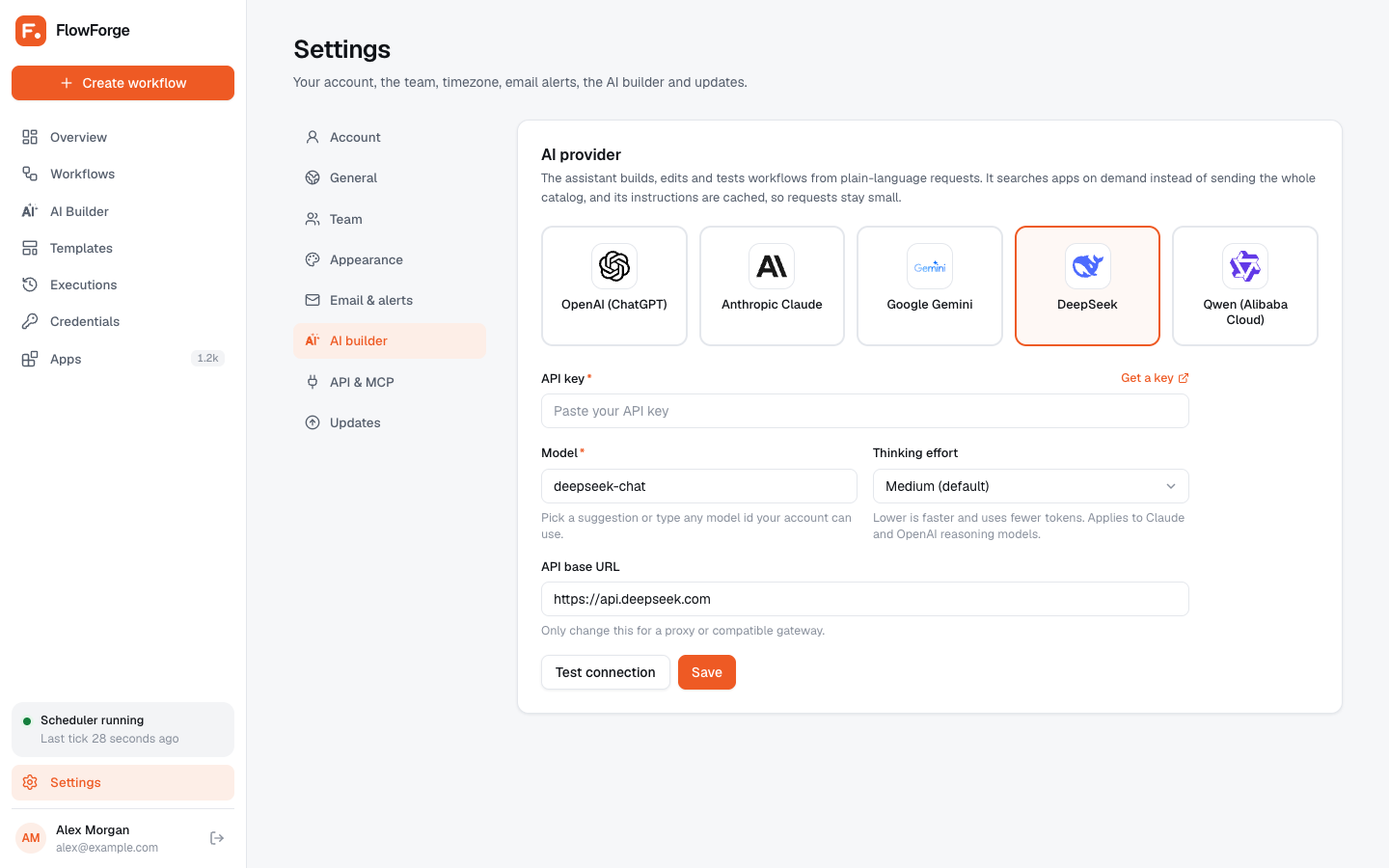This screenshot has width=1389, height=868.
Task: Choose Qwen (Alibaba Cloud) provider
Action: tap(1245, 285)
